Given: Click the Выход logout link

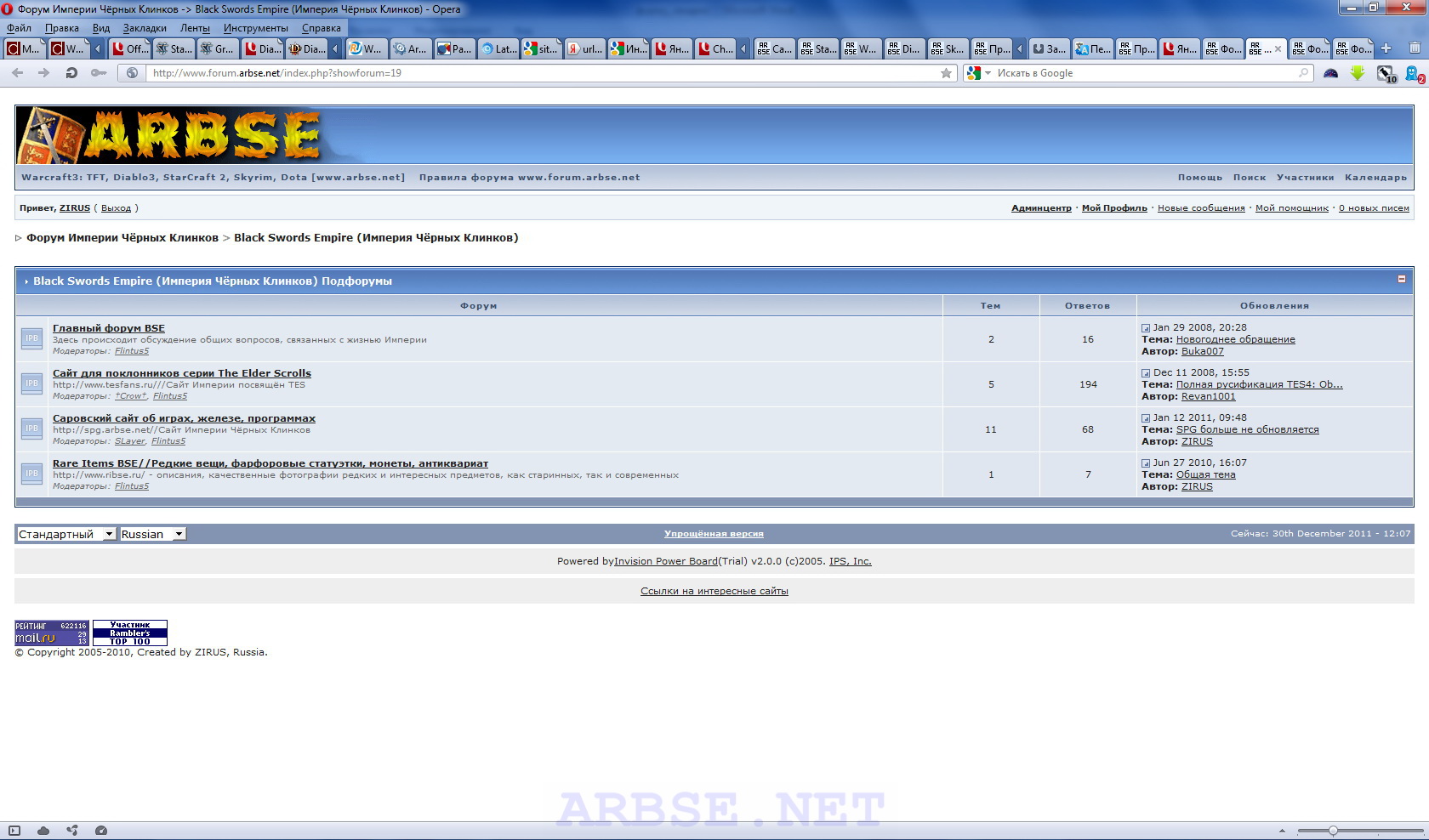Looking at the screenshot, I should [116, 208].
